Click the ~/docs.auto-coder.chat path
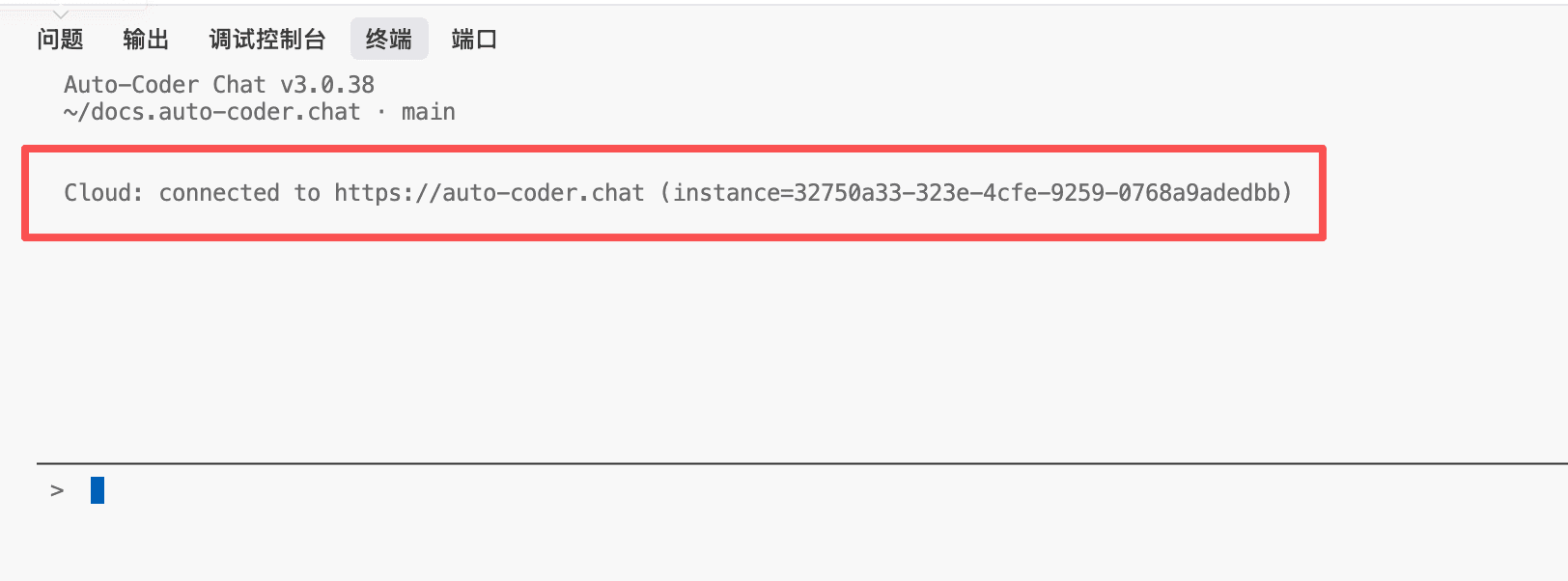This screenshot has width=1568, height=581. pos(211,112)
